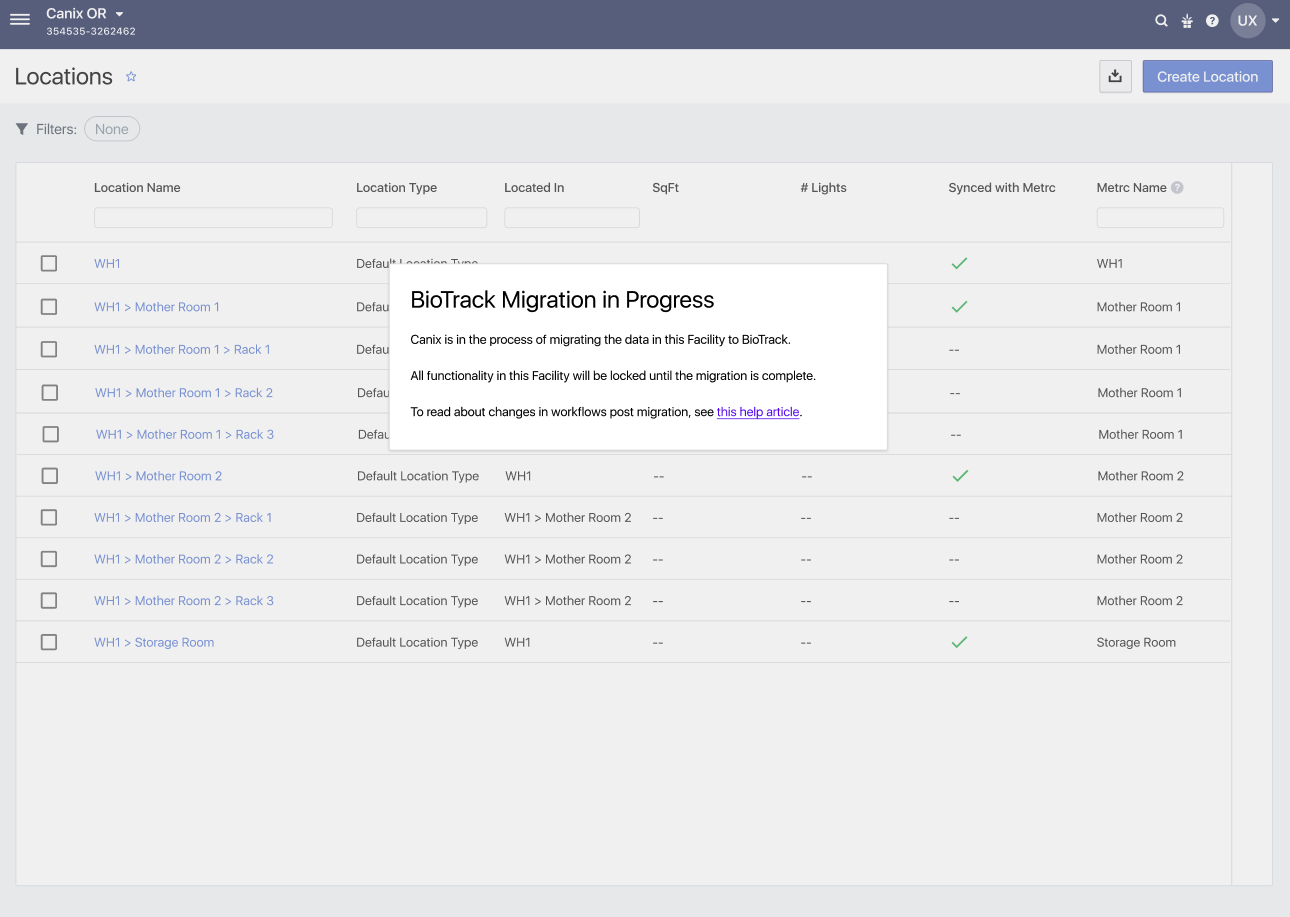Open WH1 > Storage Room link
The width and height of the screenshot is (1290, 917).
tap(154, 642)
